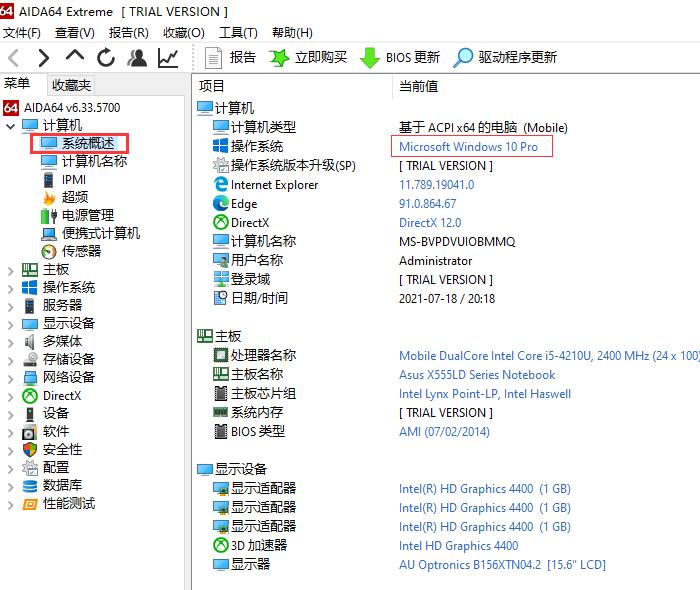Viewport: 700px width, 590px height.
Task: Click the Edge row icon
Action: 221,204
